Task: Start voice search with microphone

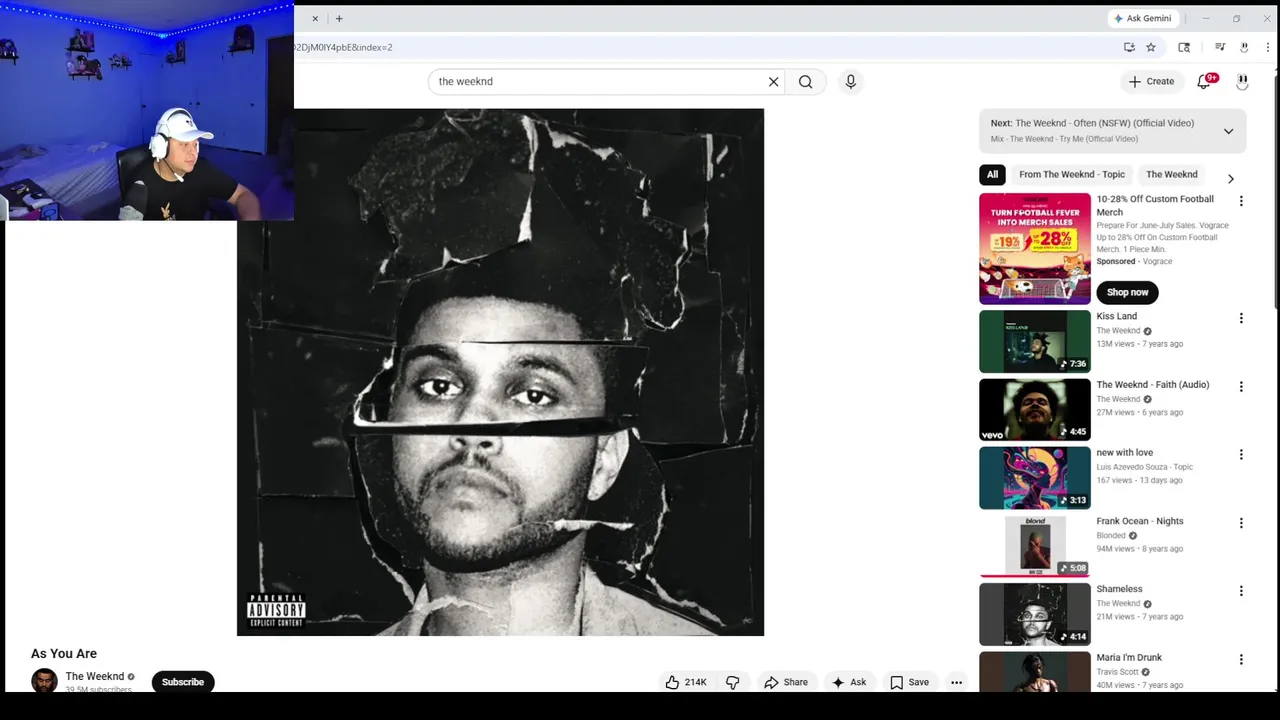Action: 851,82
